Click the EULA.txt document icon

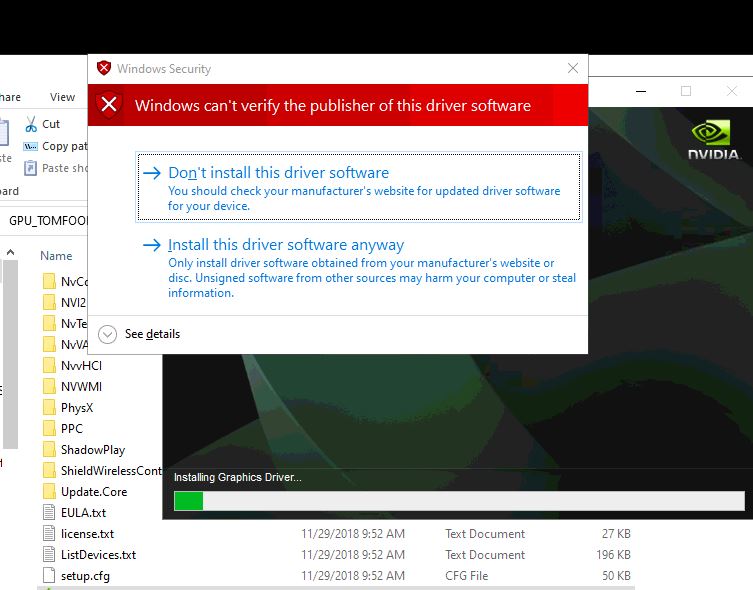coord(49,512)
